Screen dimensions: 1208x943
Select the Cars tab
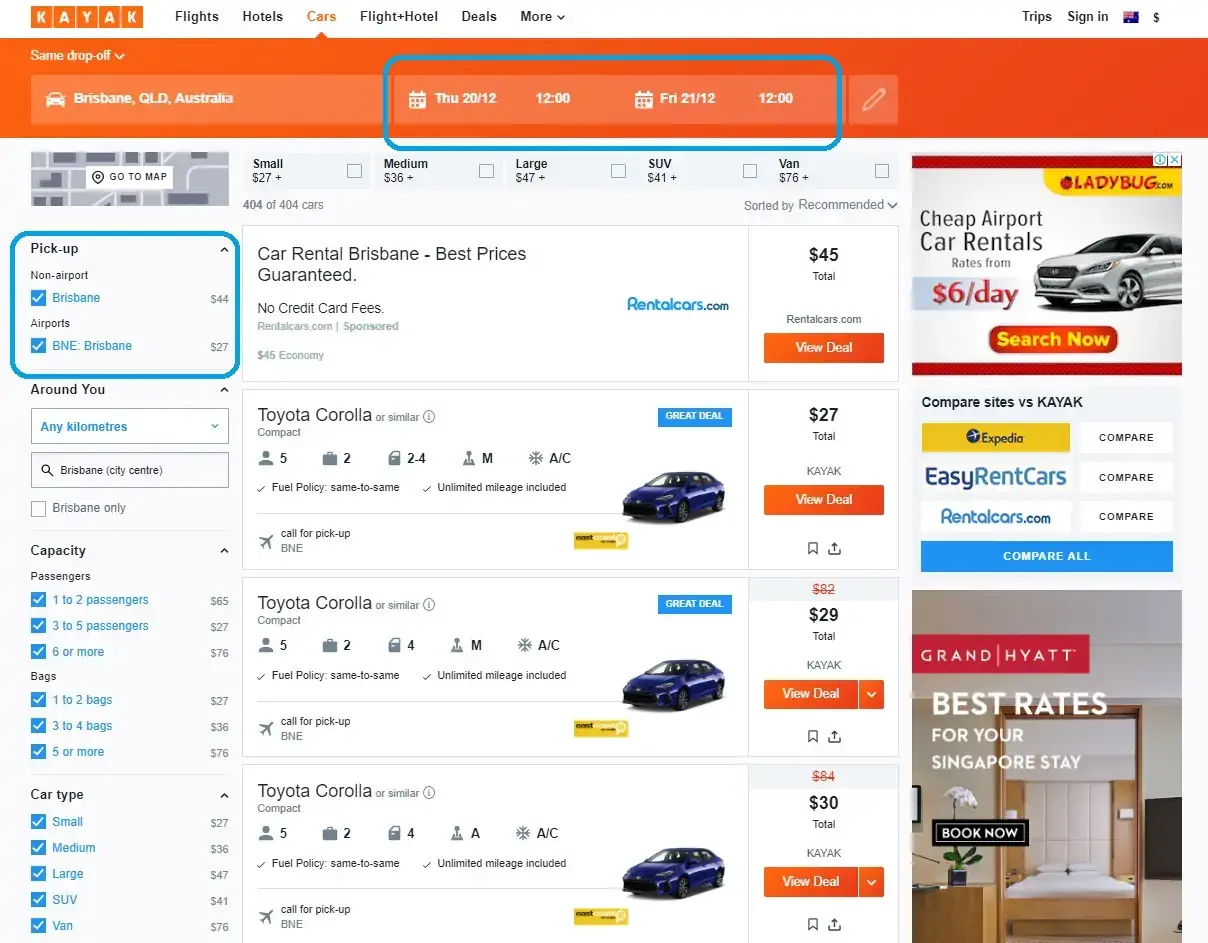(x=321, y=17)
